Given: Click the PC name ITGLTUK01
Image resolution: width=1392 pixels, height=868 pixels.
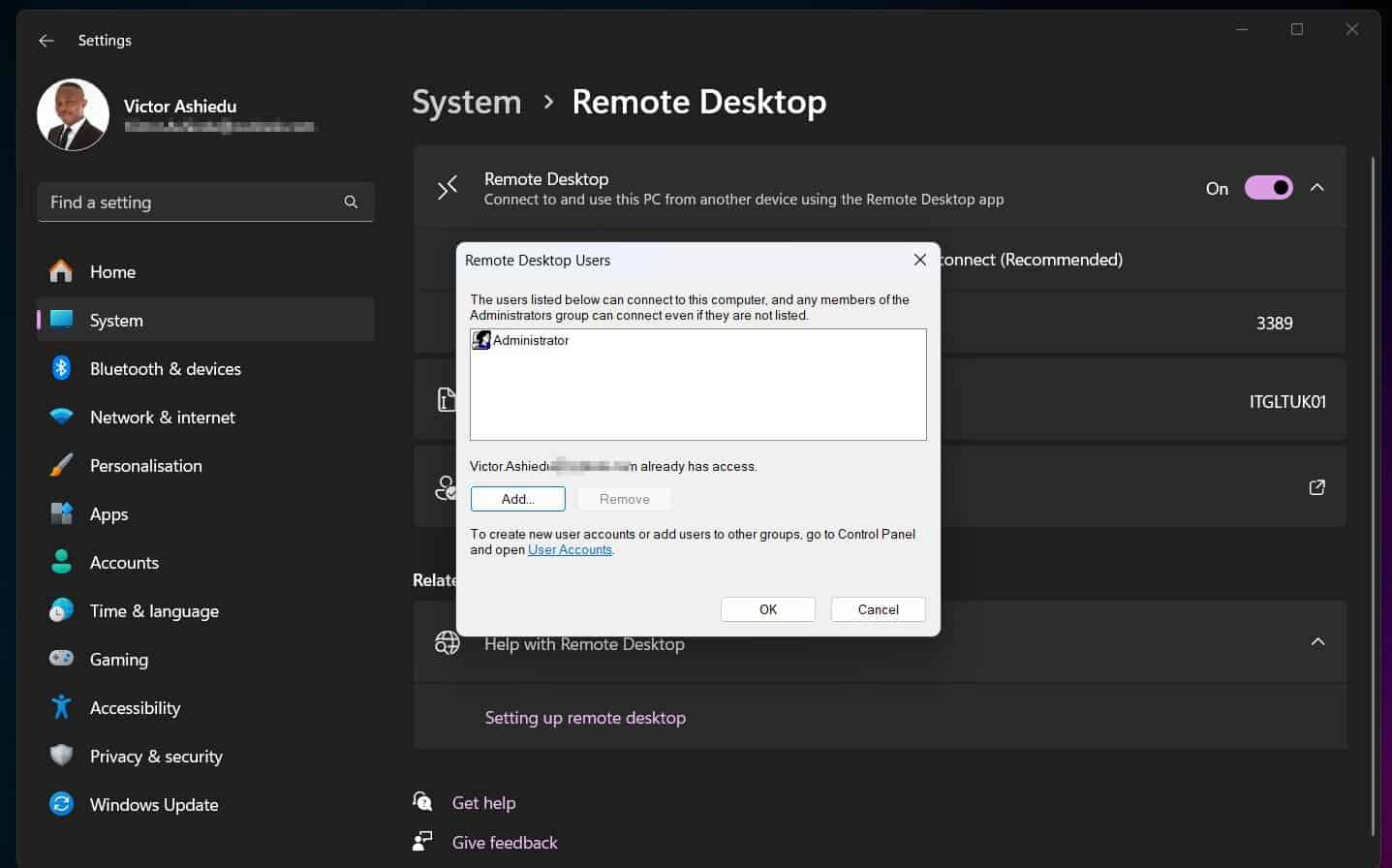Looking at the screenshot, I should coord(1287,402).
